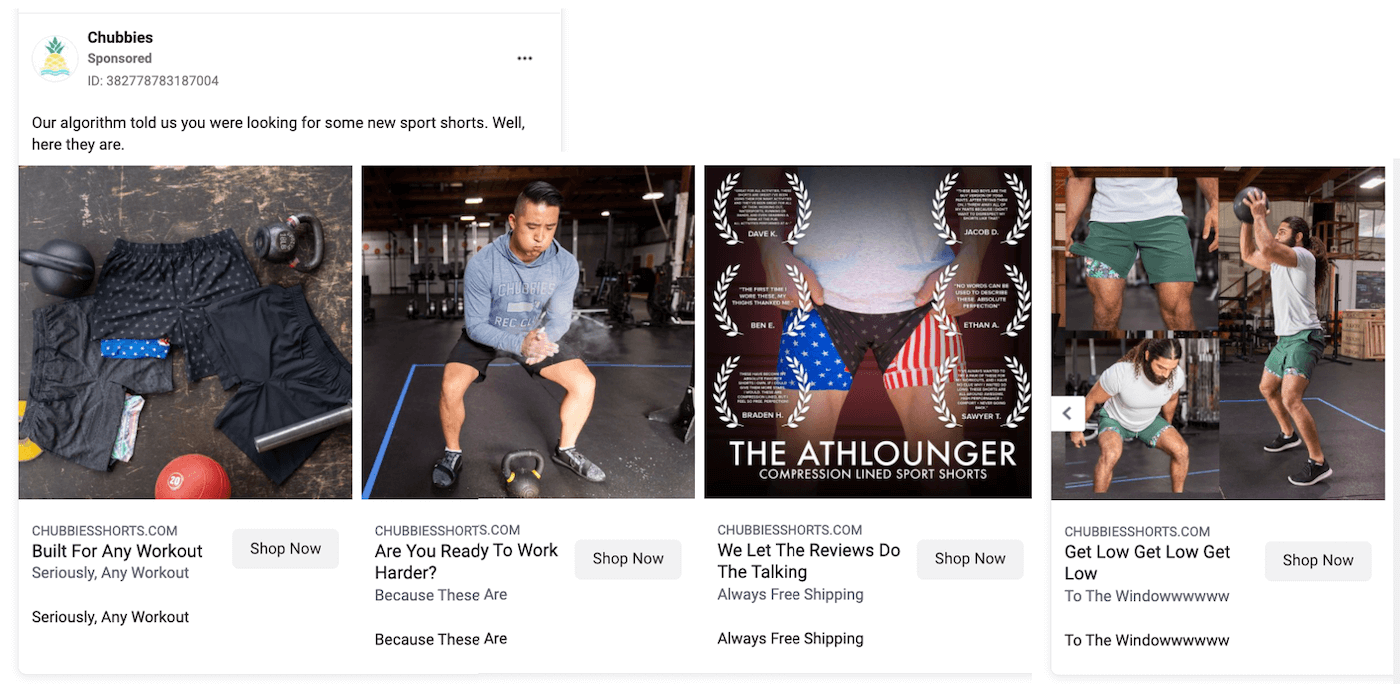Click Are You Ready To Work Harder headline

click(x=466, y=561)
